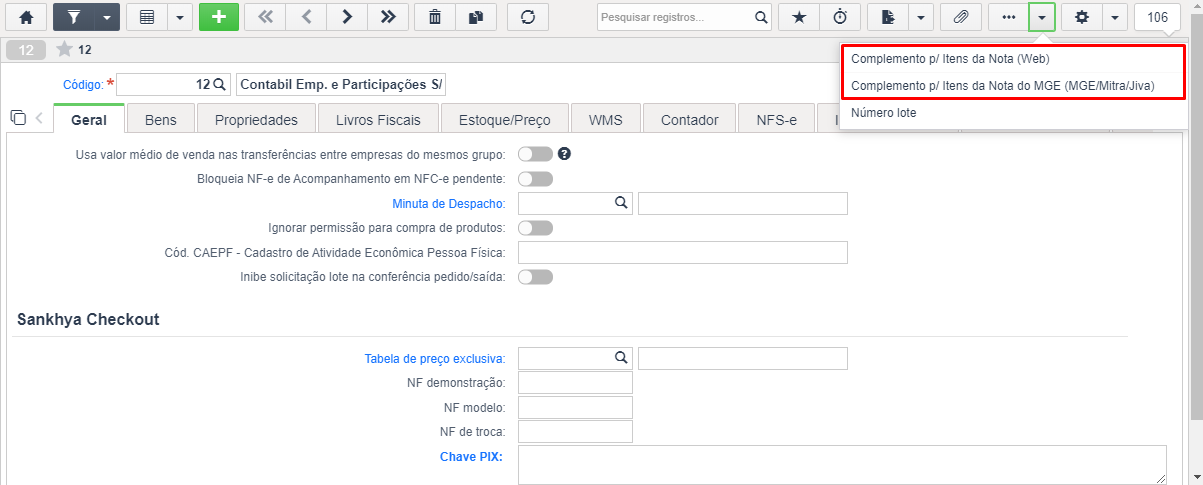Delete record with trash icon
Screen dimensions: 1203x485
click(435, 17)
